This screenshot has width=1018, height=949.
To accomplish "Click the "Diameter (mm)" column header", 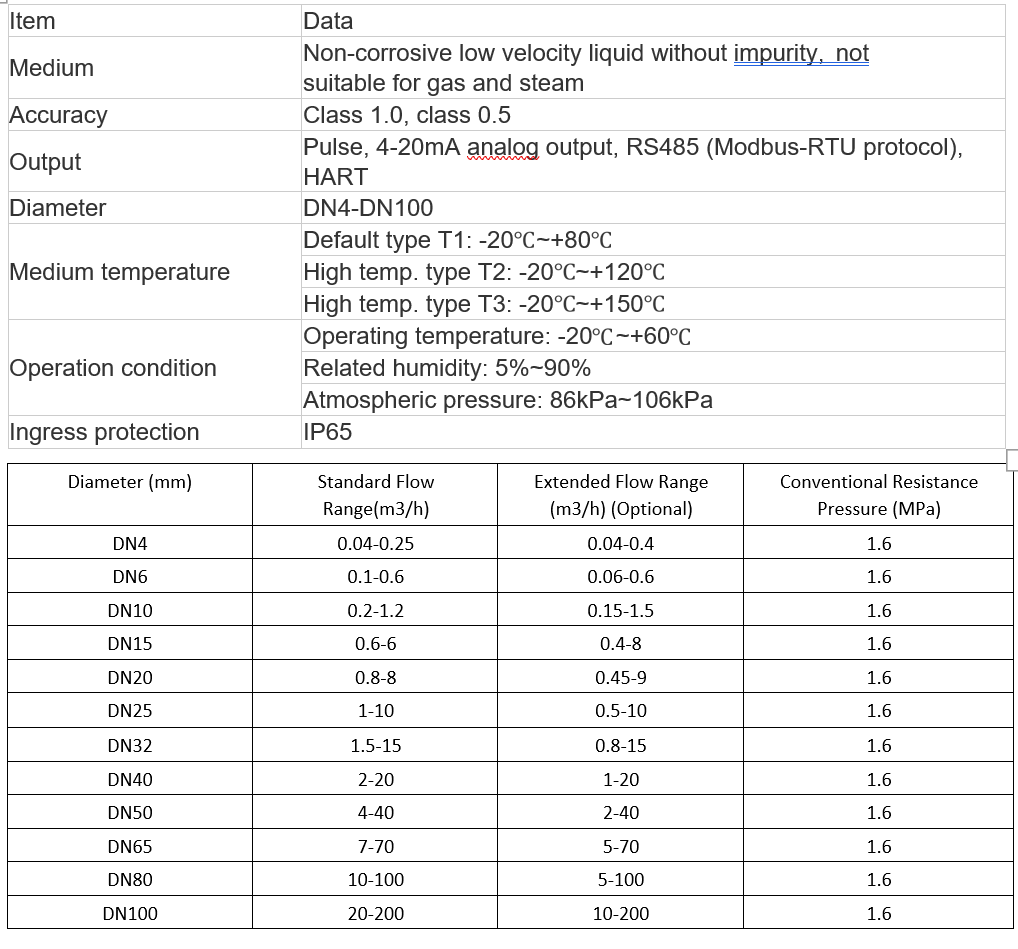I will pos(130,482).
